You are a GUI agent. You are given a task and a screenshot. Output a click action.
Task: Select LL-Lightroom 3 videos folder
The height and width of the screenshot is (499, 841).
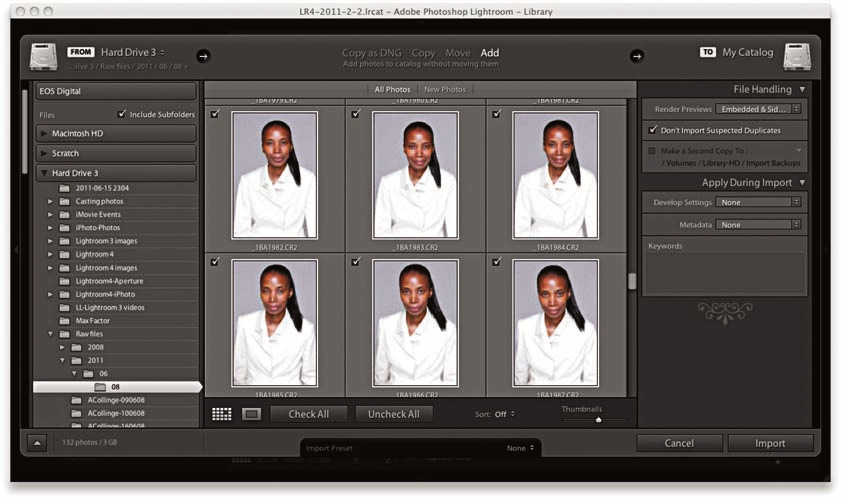pos(110,307)
